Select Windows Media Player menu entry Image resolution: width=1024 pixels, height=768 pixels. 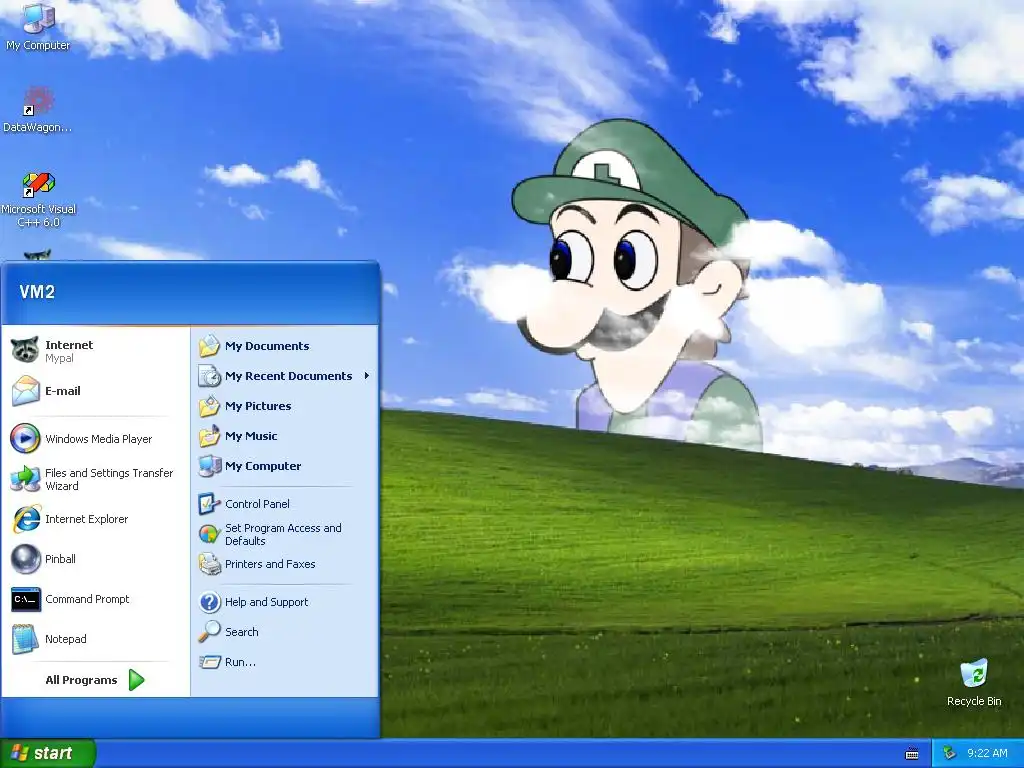click(96, 438)
